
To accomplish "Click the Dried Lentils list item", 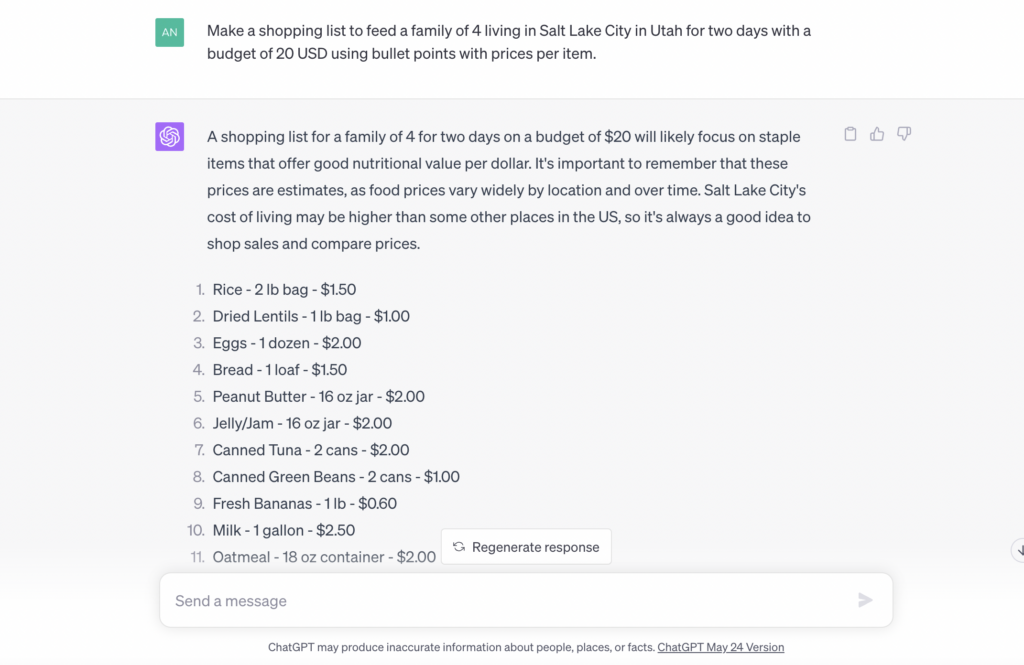I will coord(311,317).
